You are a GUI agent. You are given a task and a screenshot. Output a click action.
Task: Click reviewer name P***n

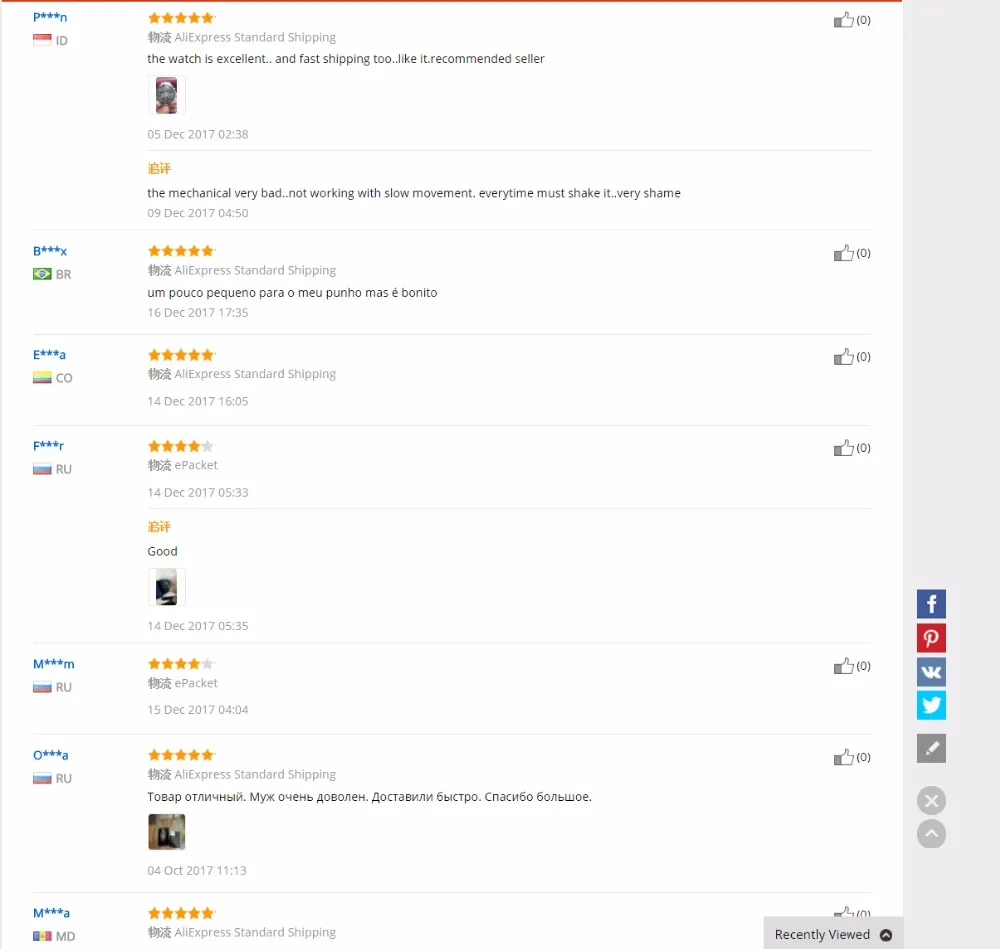[50, 17]
